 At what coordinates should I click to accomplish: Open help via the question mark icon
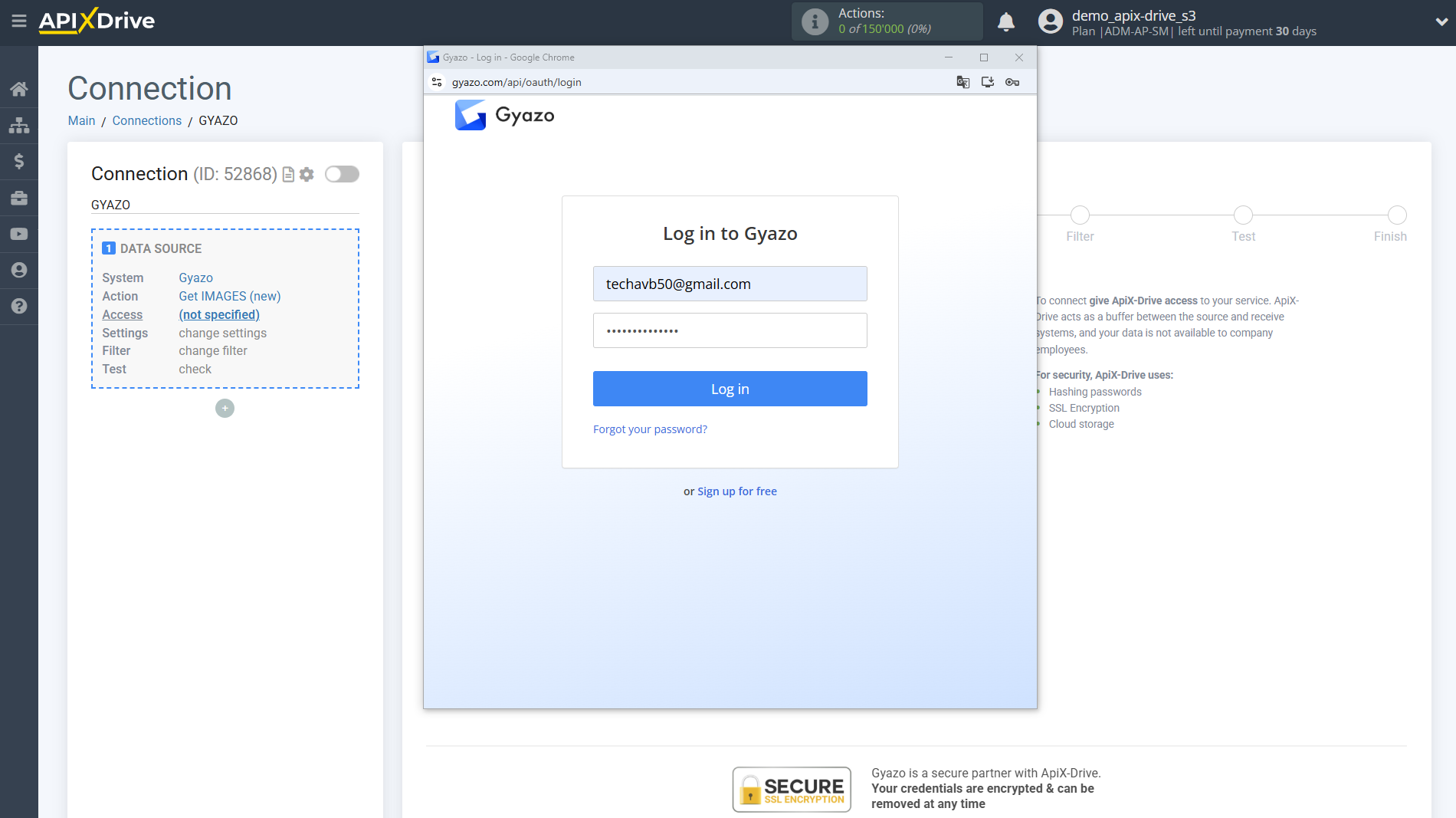click(19, 307)
